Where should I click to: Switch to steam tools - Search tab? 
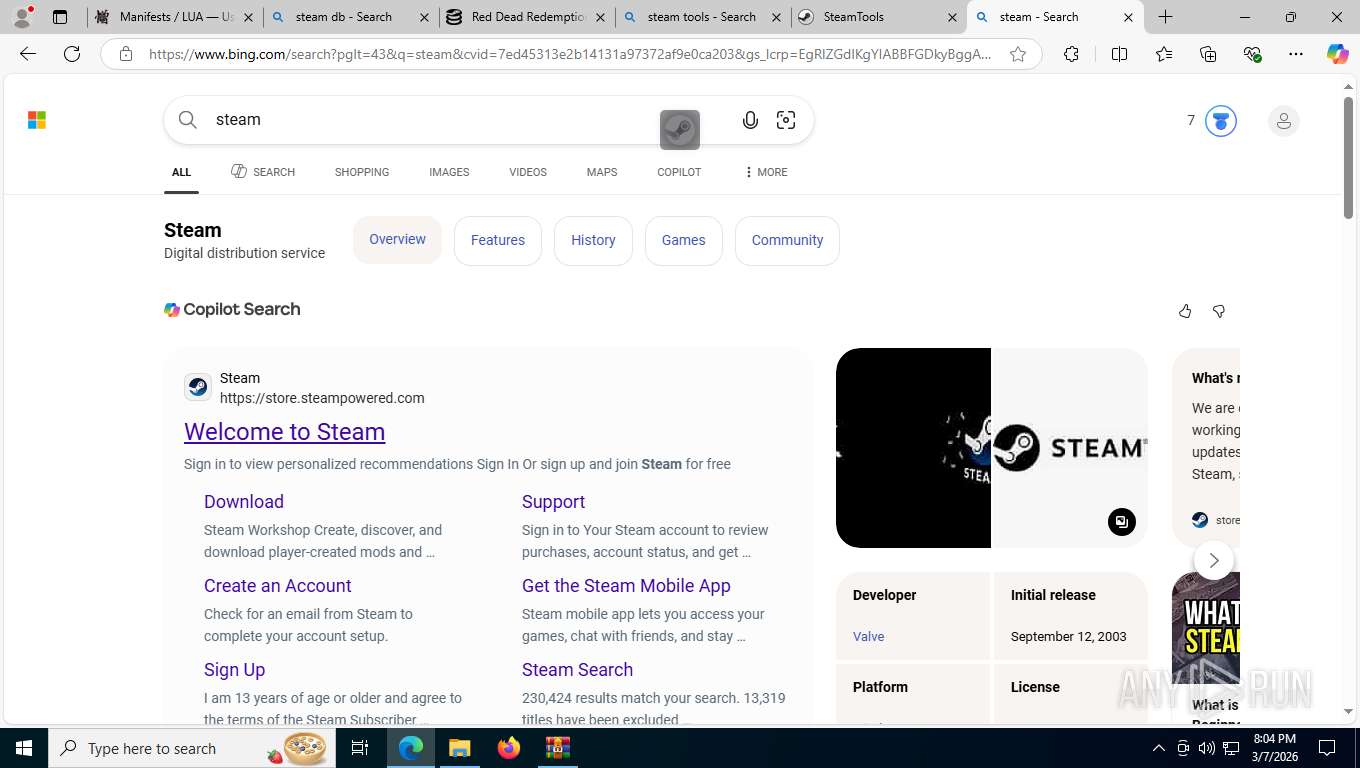point(703,17)
